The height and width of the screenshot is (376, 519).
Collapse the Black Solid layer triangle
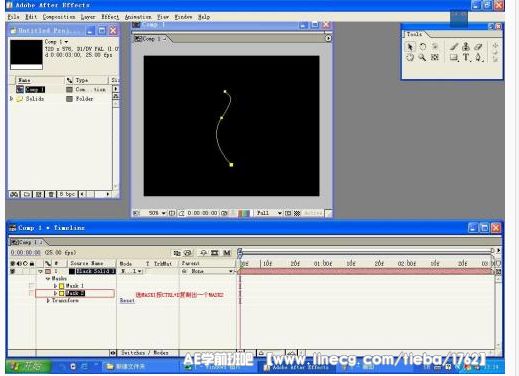(41, 271)
